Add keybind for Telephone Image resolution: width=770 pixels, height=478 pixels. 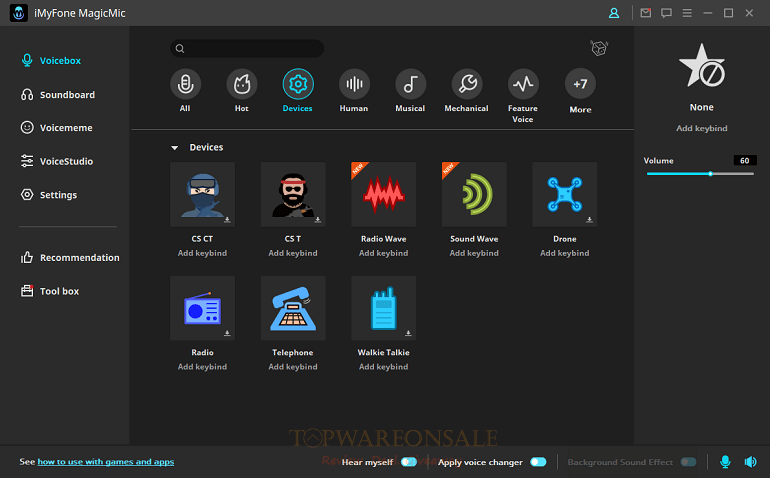(x=293, y=366)
